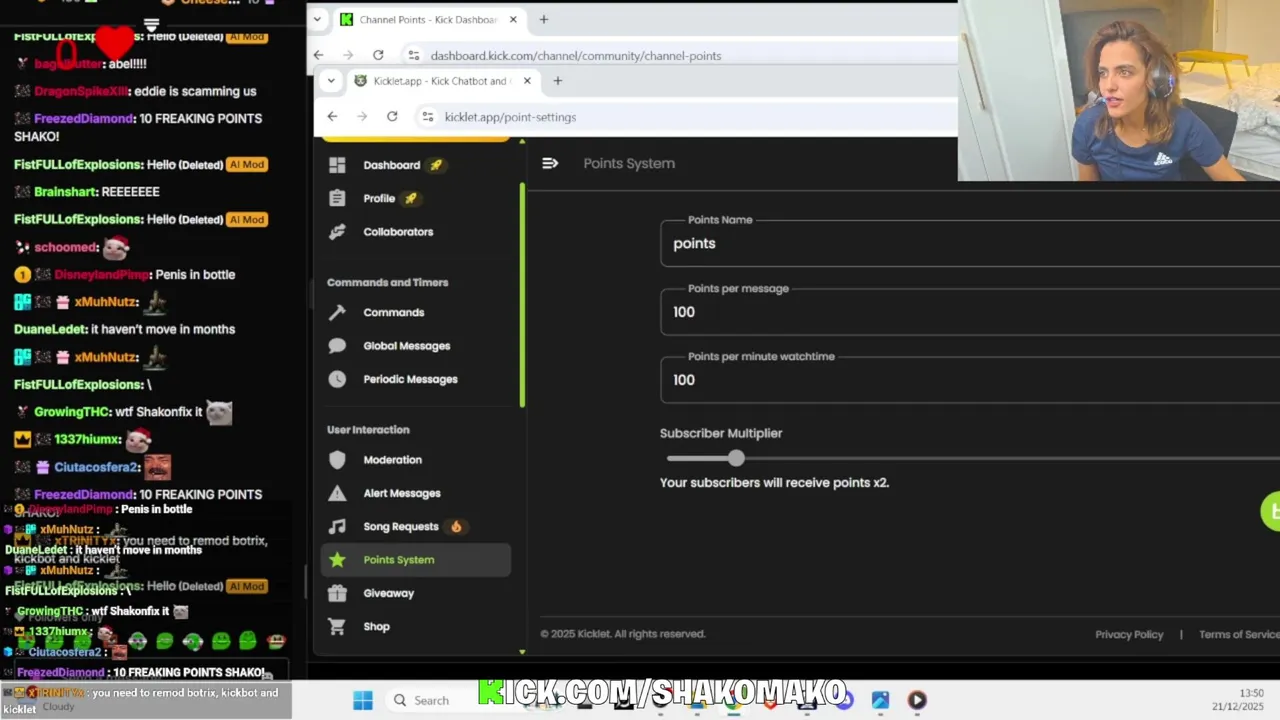Open the Privacy Policy link
Viewport: 1280px width, 720px height.
[1129, 634]
